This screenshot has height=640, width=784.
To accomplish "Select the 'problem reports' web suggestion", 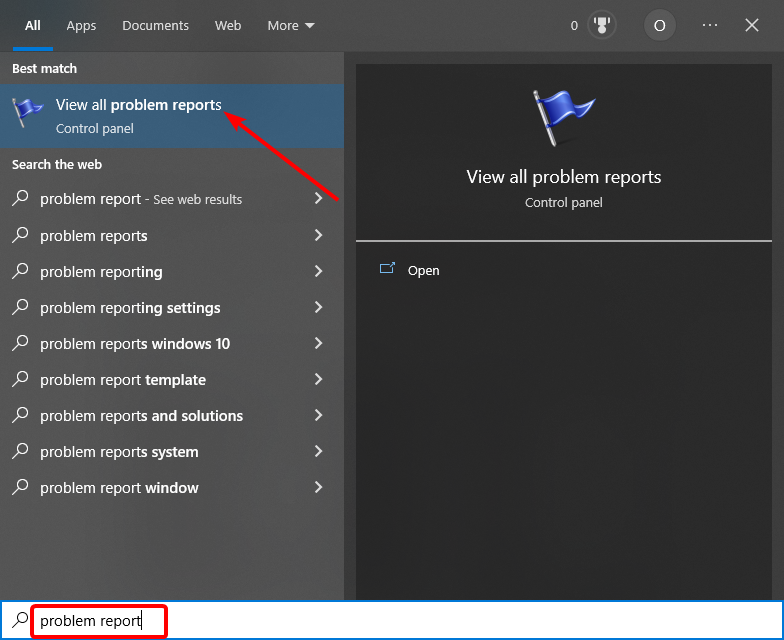I will [172, 235].
